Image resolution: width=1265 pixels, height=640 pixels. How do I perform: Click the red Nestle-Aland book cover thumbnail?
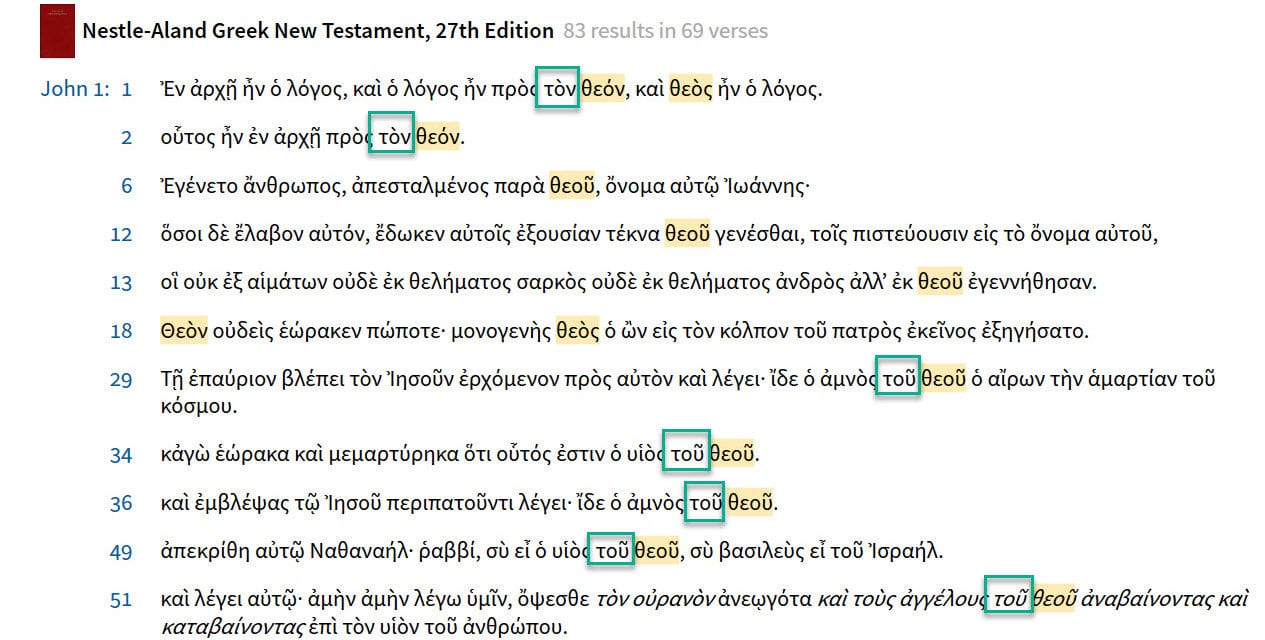56,31
